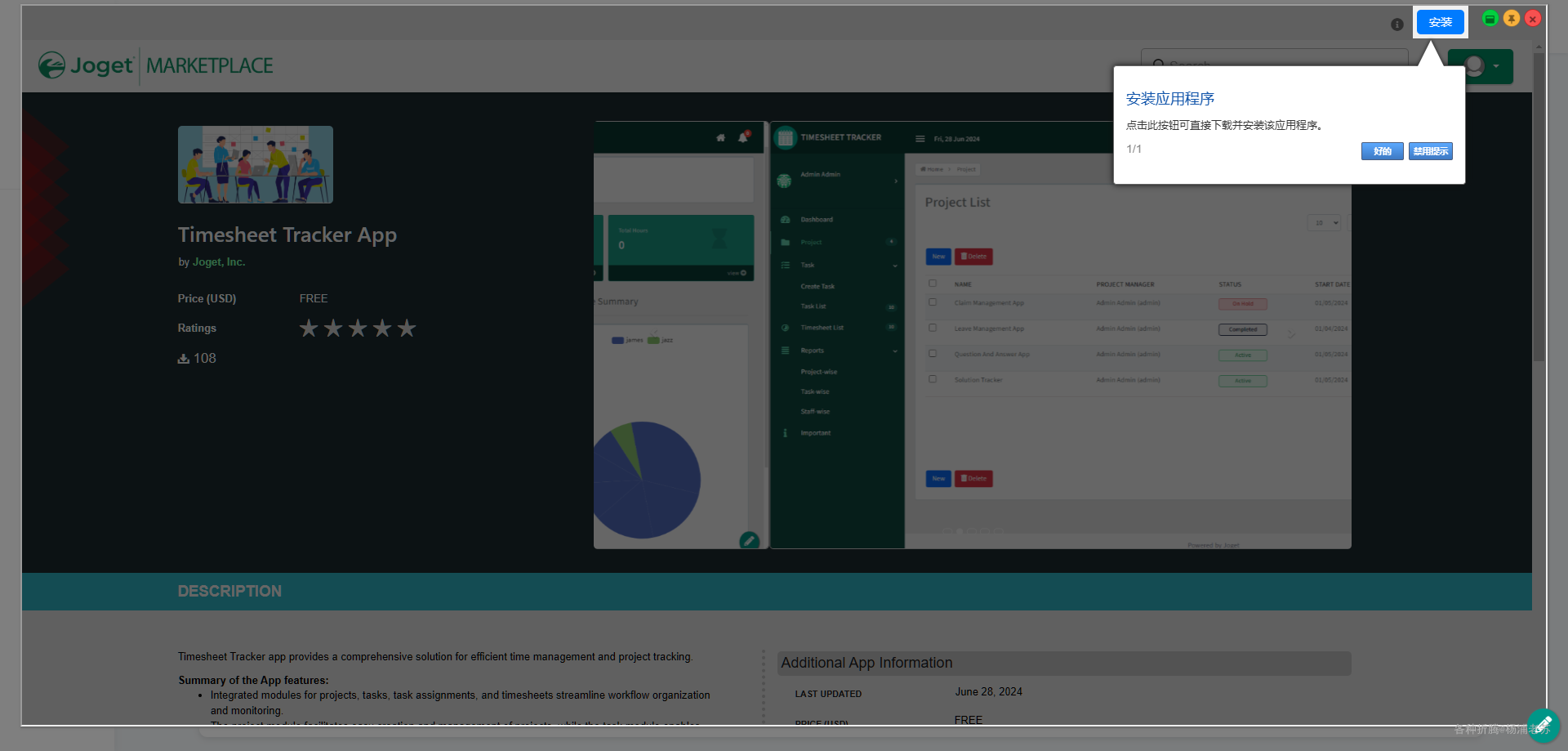
Task: Click the green window icon in the title bar
Action: click(1490, 19)
